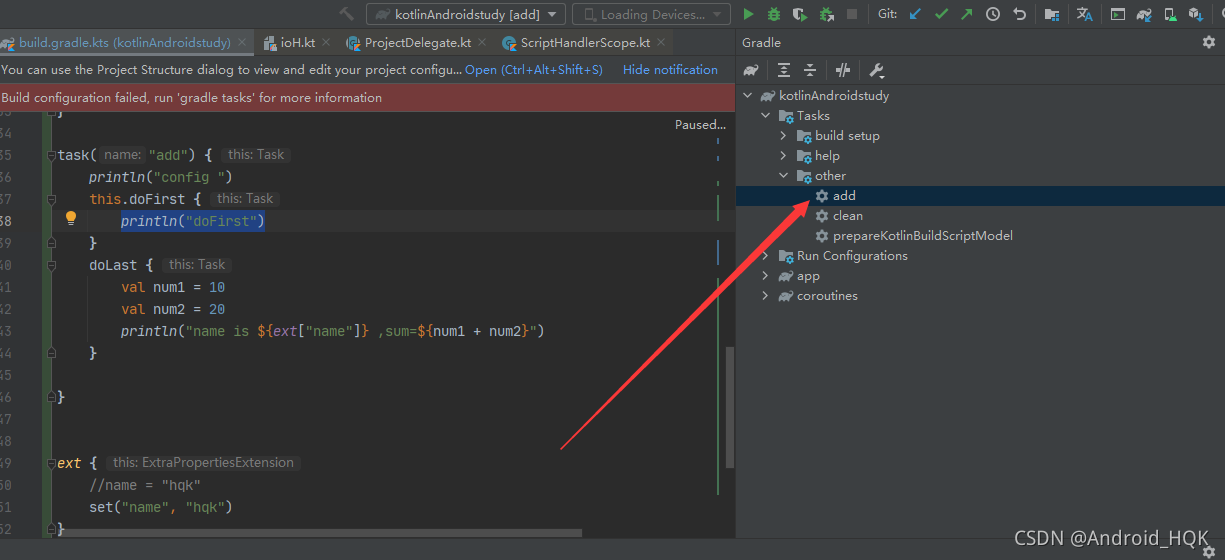Reload all Gradle projects
Screen dimensions: 1225x560
[751, 70]
